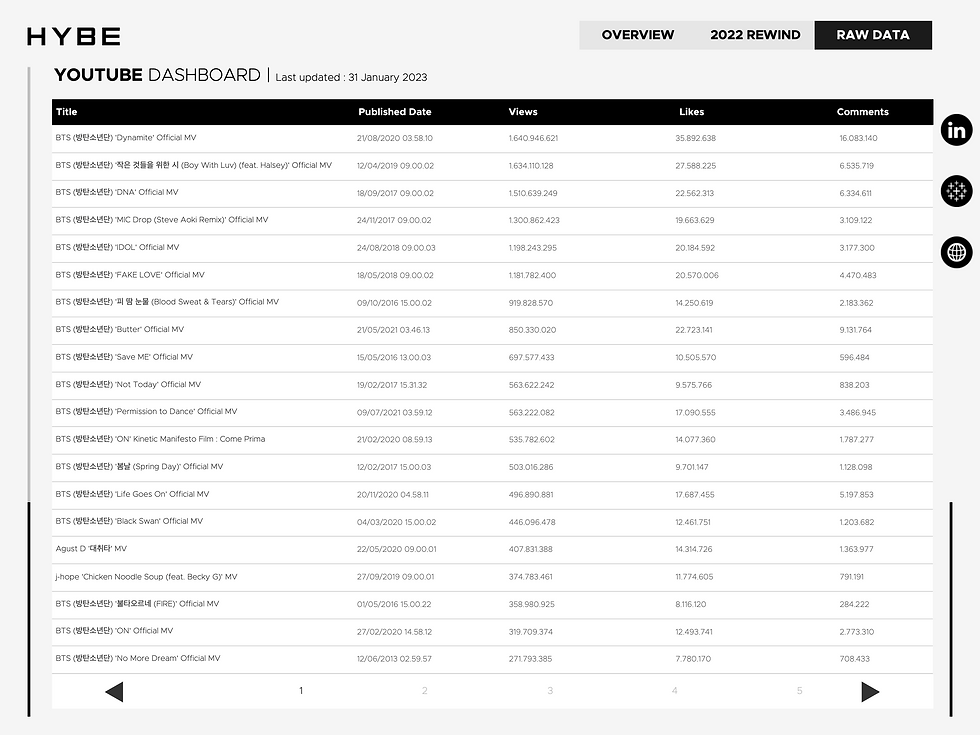The height and width of the screenshot is (735, 980).
Task: Open the website globe icon
Action: coord(956,252)
